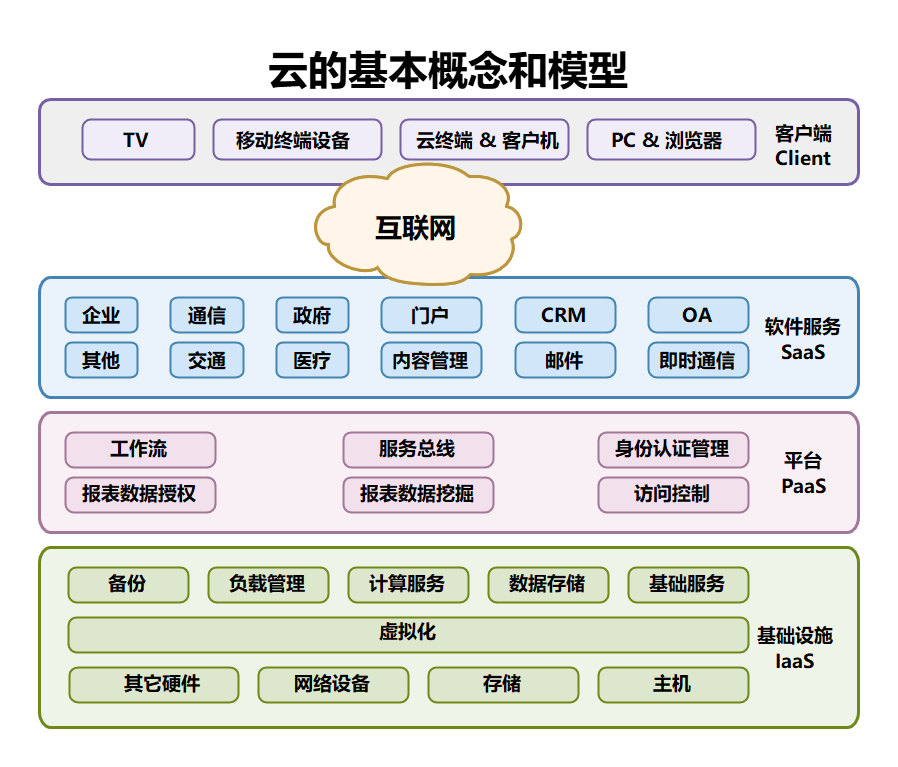Image resolution: width=898 pixels, height=767 pixels.
Task: Select the PC & 浏览器 client
Action: click(671, 139)
